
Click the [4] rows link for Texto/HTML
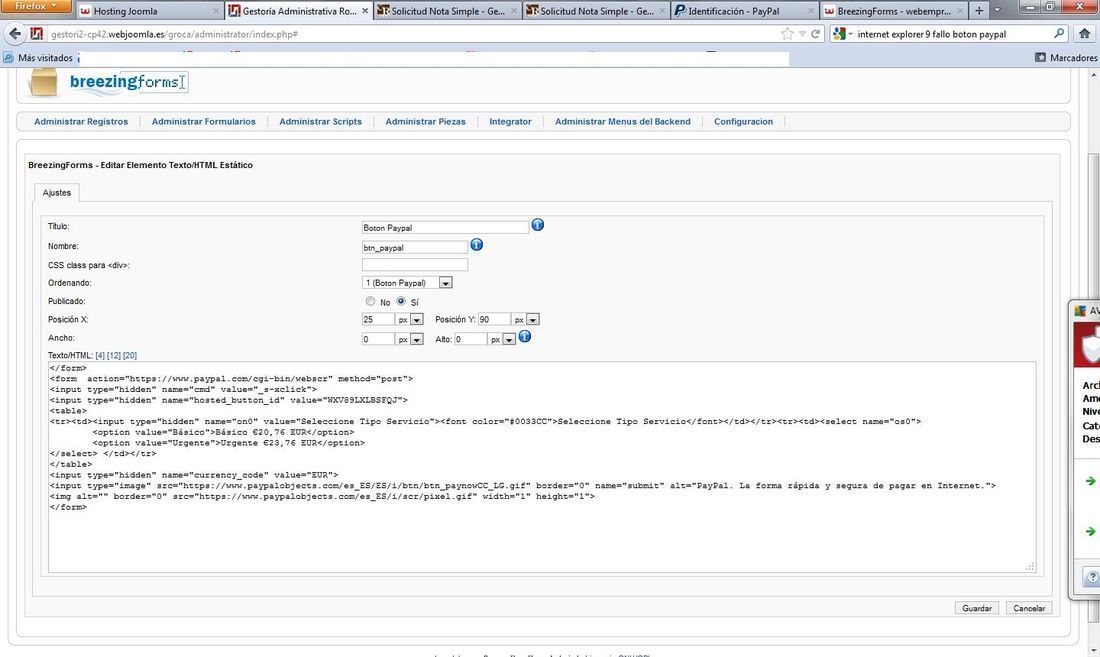tap(100, 355)
